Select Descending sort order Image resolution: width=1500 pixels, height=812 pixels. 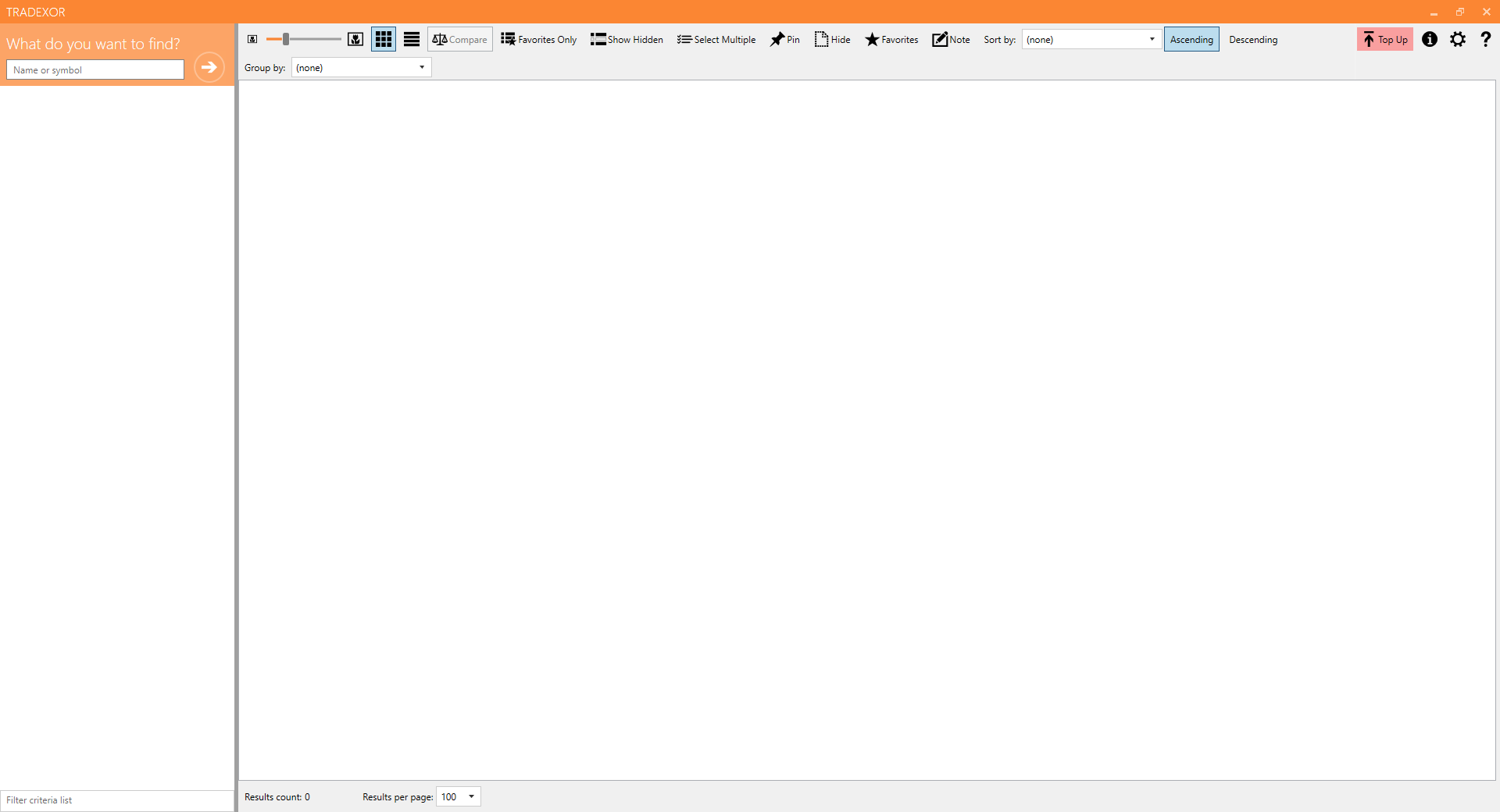click(1253, 39)
